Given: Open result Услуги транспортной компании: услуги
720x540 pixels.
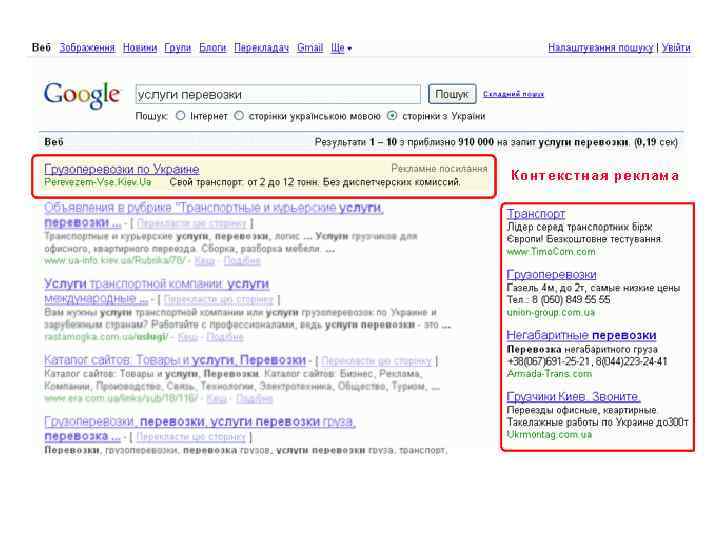Looking at the screenshot, I should pyautogui.click(x=157, y=284).
